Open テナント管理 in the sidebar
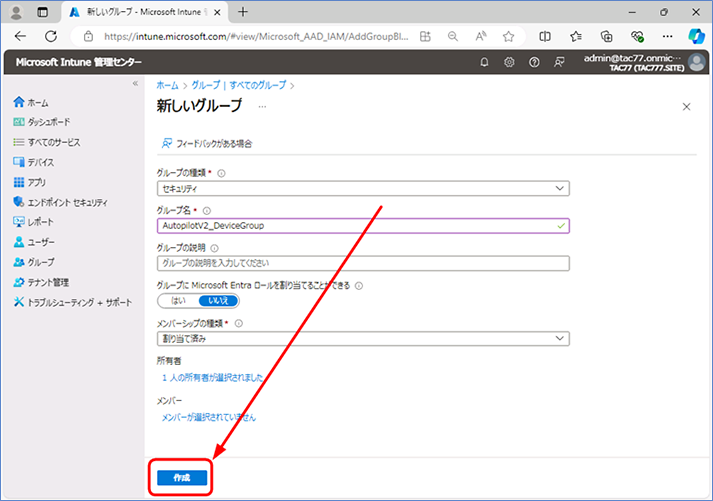 tap(41, 282)
